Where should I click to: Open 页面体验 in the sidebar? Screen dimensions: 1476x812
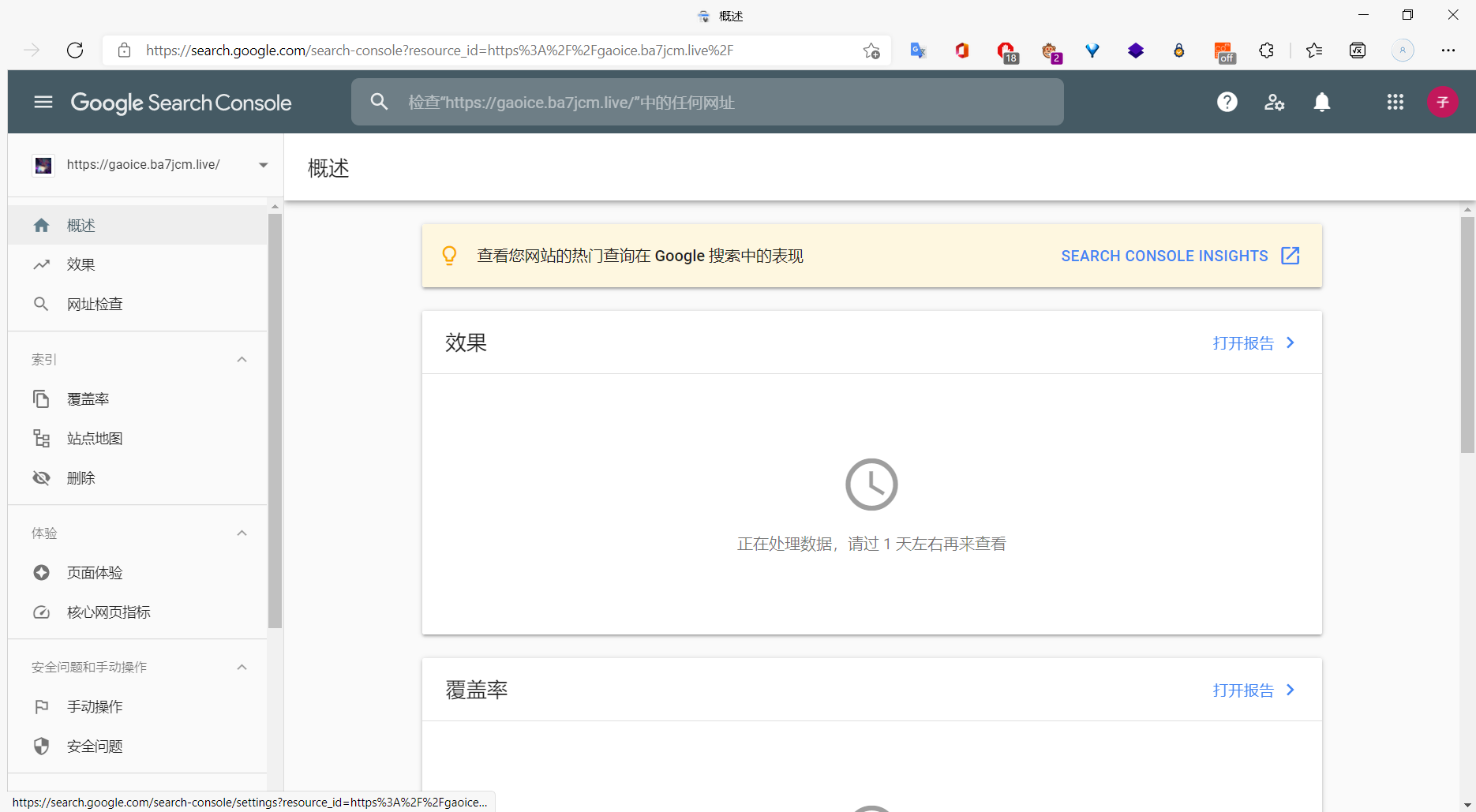coord(137,573)
